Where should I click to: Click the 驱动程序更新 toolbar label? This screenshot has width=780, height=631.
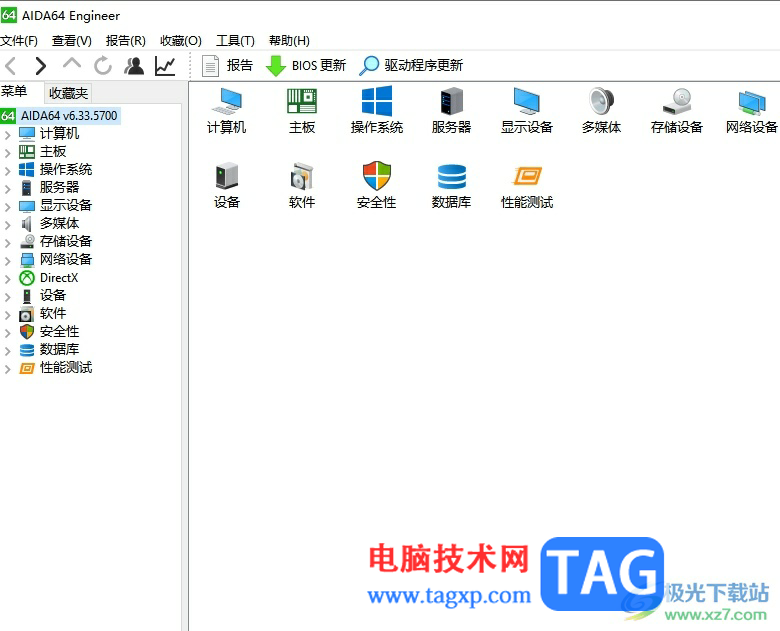424,65
